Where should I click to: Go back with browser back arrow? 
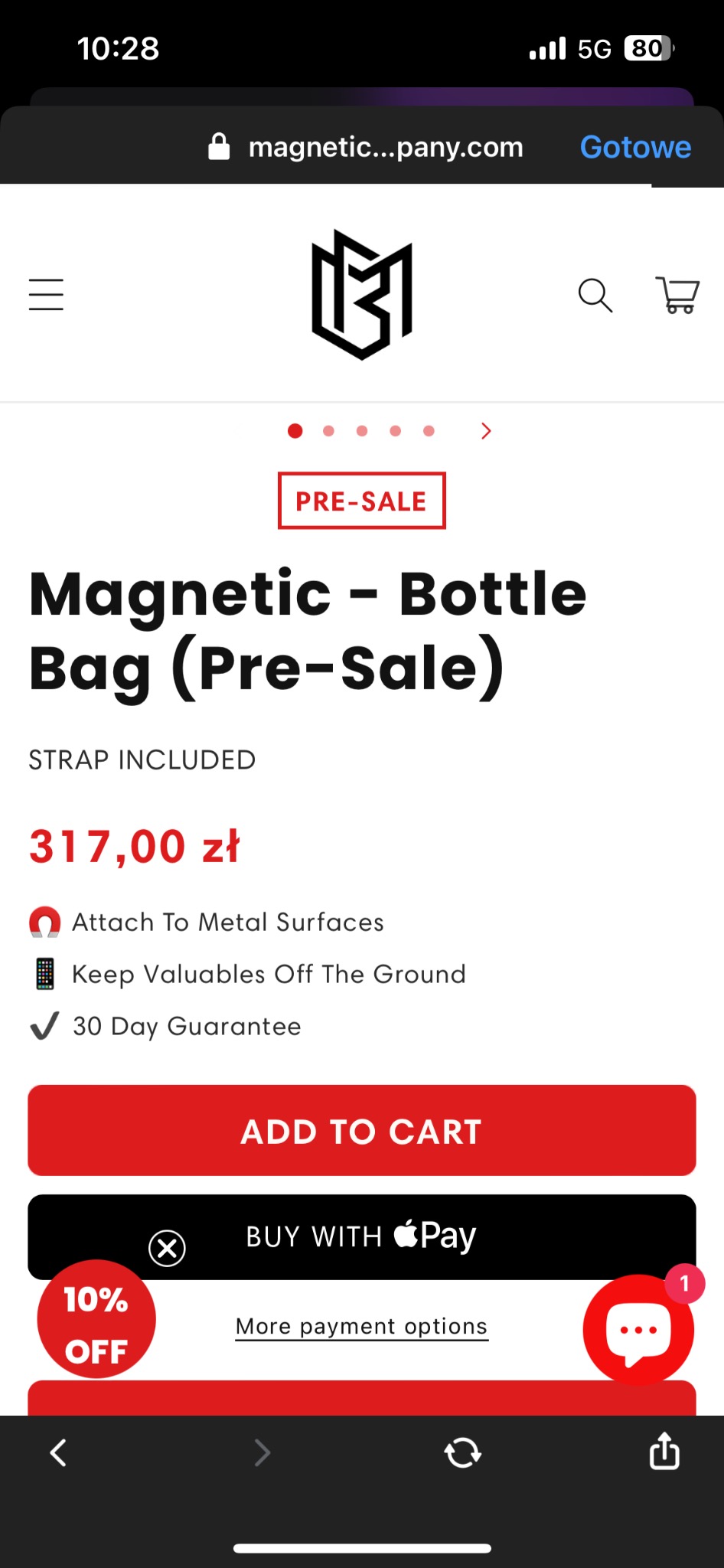(x=58, y=1452)
